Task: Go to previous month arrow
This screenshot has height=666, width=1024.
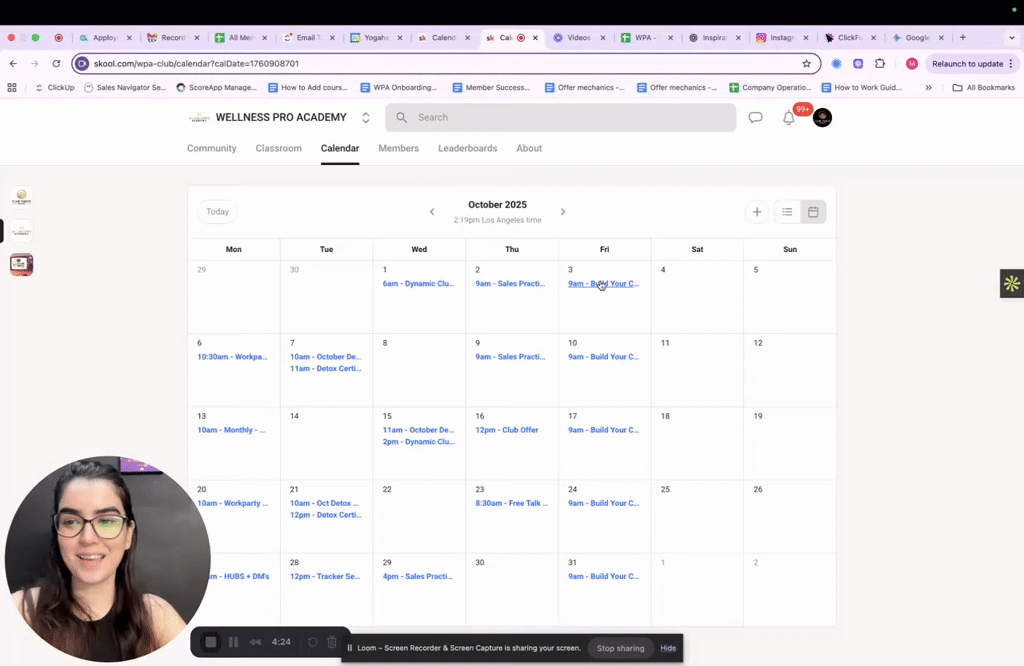Action: pos(432,212)
